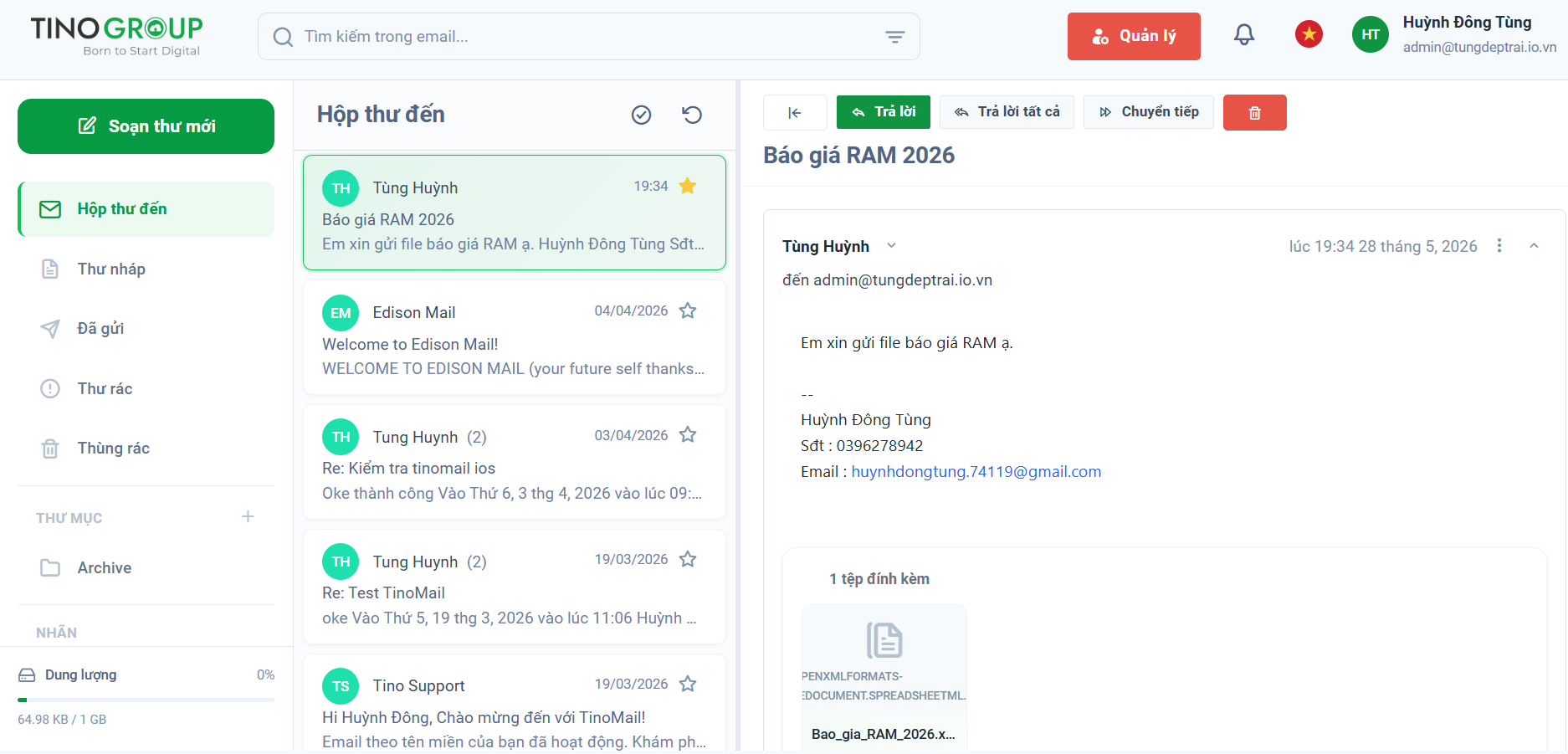Click the Báo giá RAM 2026 subject heading

tap(858, 156)
